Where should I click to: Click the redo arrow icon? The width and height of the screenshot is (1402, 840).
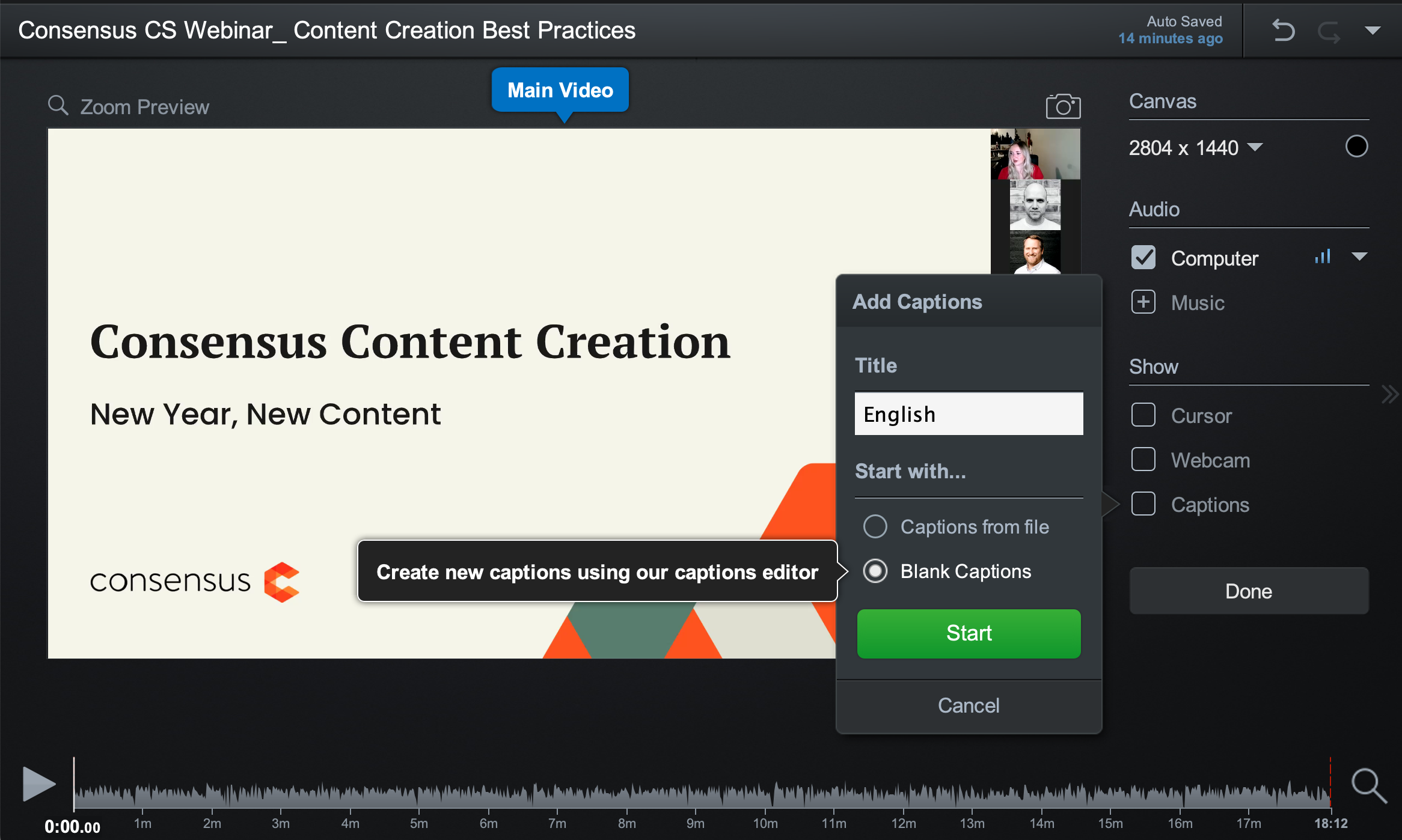pyautogui.click(x=1329, y=31)
